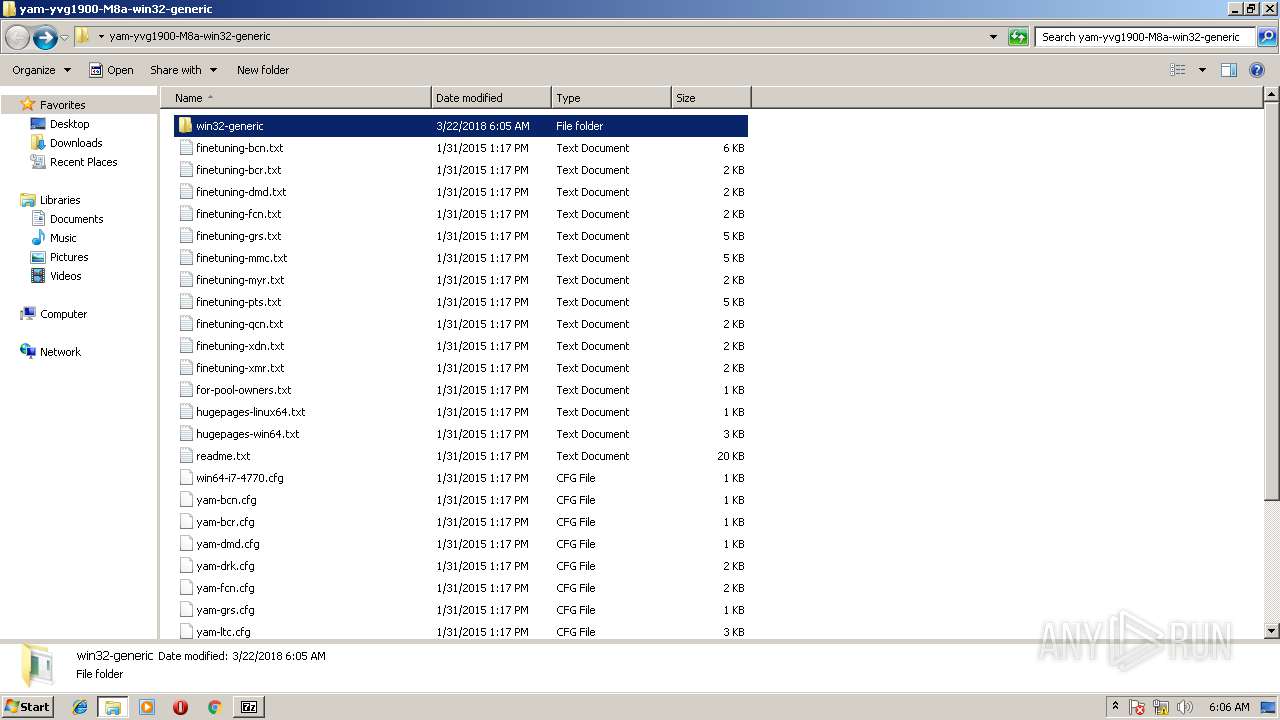Show hidden tray icons arrow
This screenshot has width=1280, height=720.
1115,706
